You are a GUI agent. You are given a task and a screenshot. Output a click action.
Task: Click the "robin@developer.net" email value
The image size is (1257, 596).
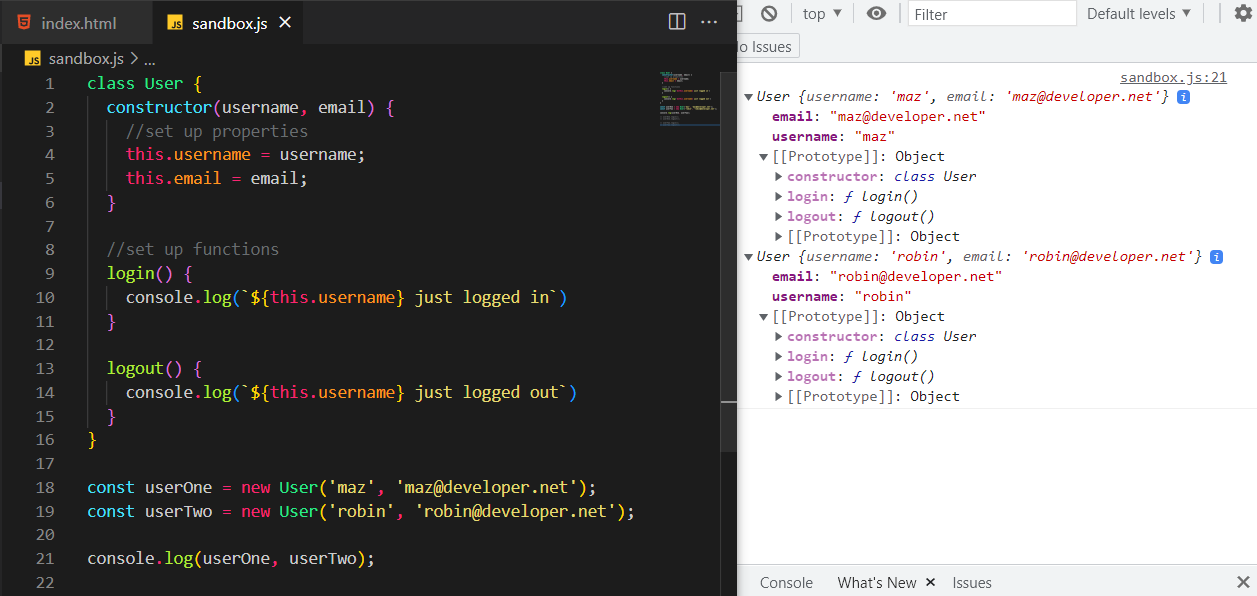[915, 277]
